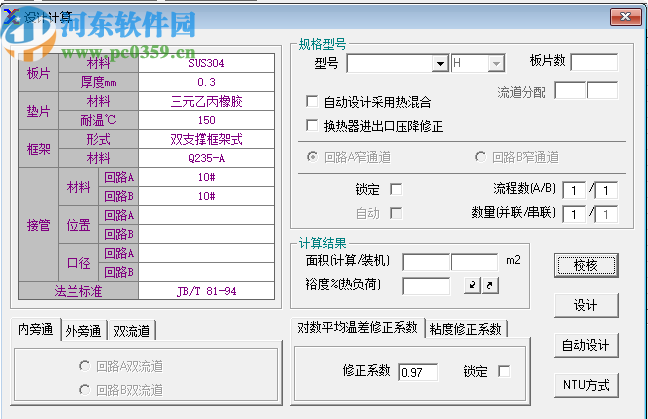Select 接管 材料 回路A cell 10#
Viewport: 648px width, 419px height.
206,177
